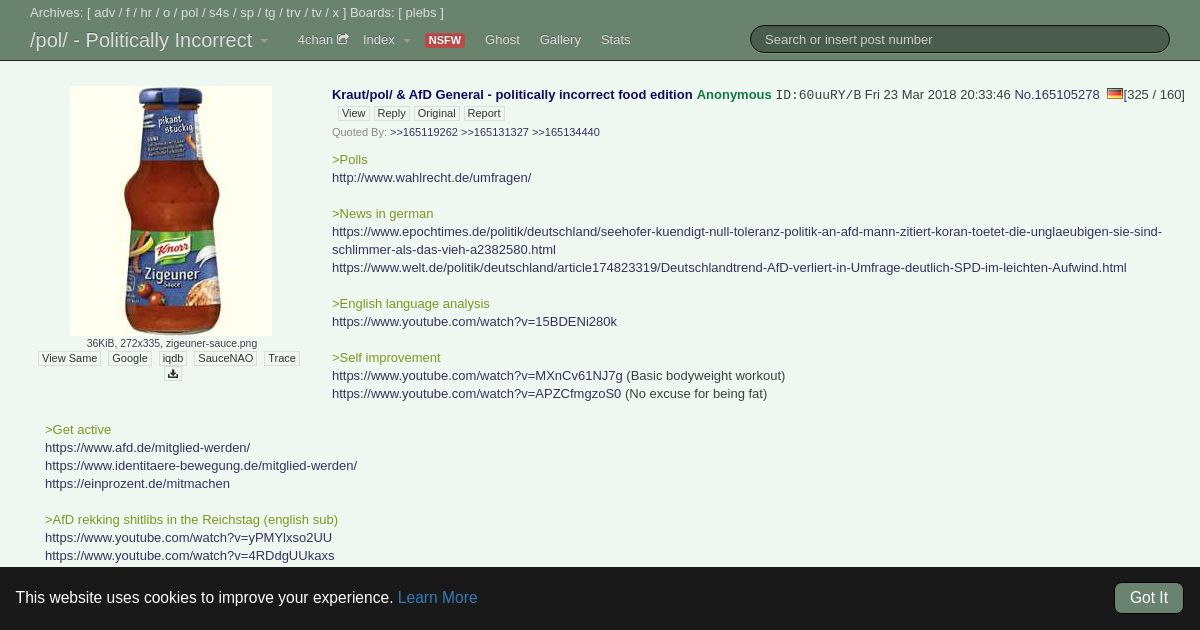1200x630 pixels.
Task: Open the tv archive link
Action: (x=317, y=13)
